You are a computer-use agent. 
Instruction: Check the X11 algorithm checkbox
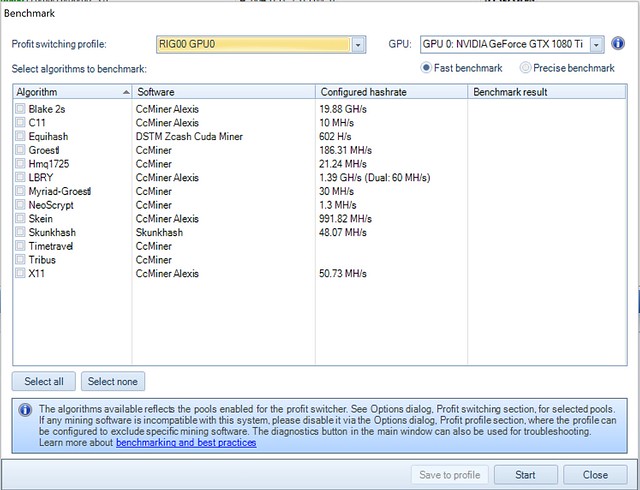(x=20, y=273)
